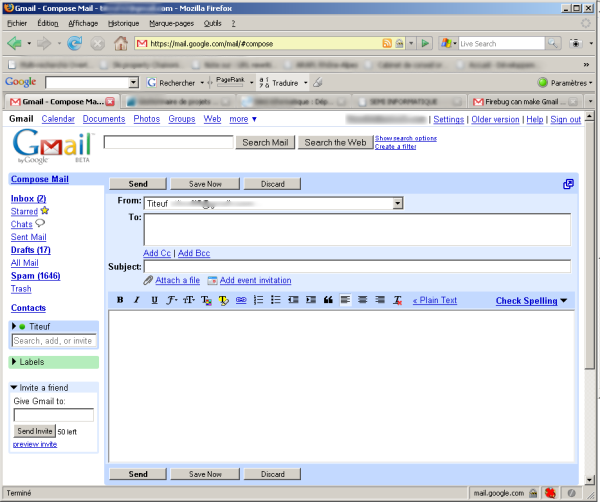Open the Marque-pages menu
The width and height of the screenshot is (600, 502).
(171, 23)
